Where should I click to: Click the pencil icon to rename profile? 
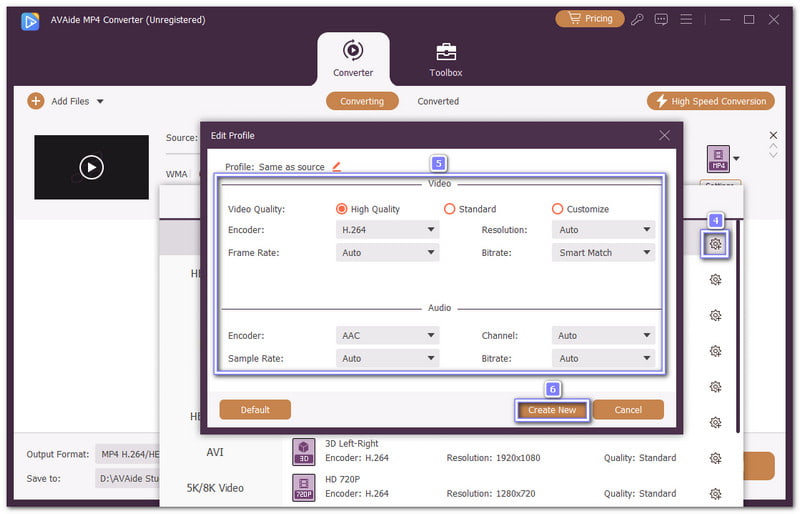(337, 167)
